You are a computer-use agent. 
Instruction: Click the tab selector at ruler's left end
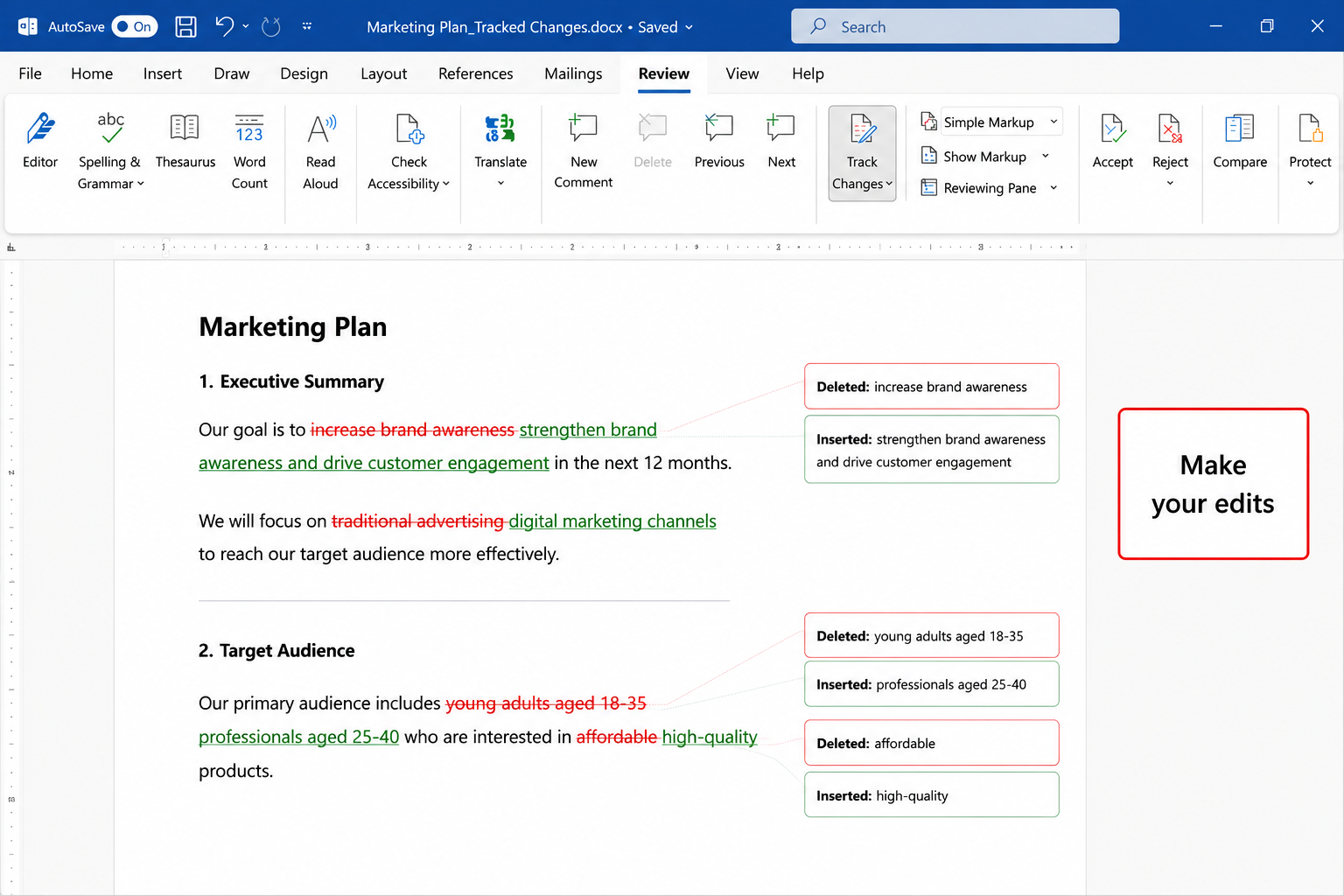point(10,248)
